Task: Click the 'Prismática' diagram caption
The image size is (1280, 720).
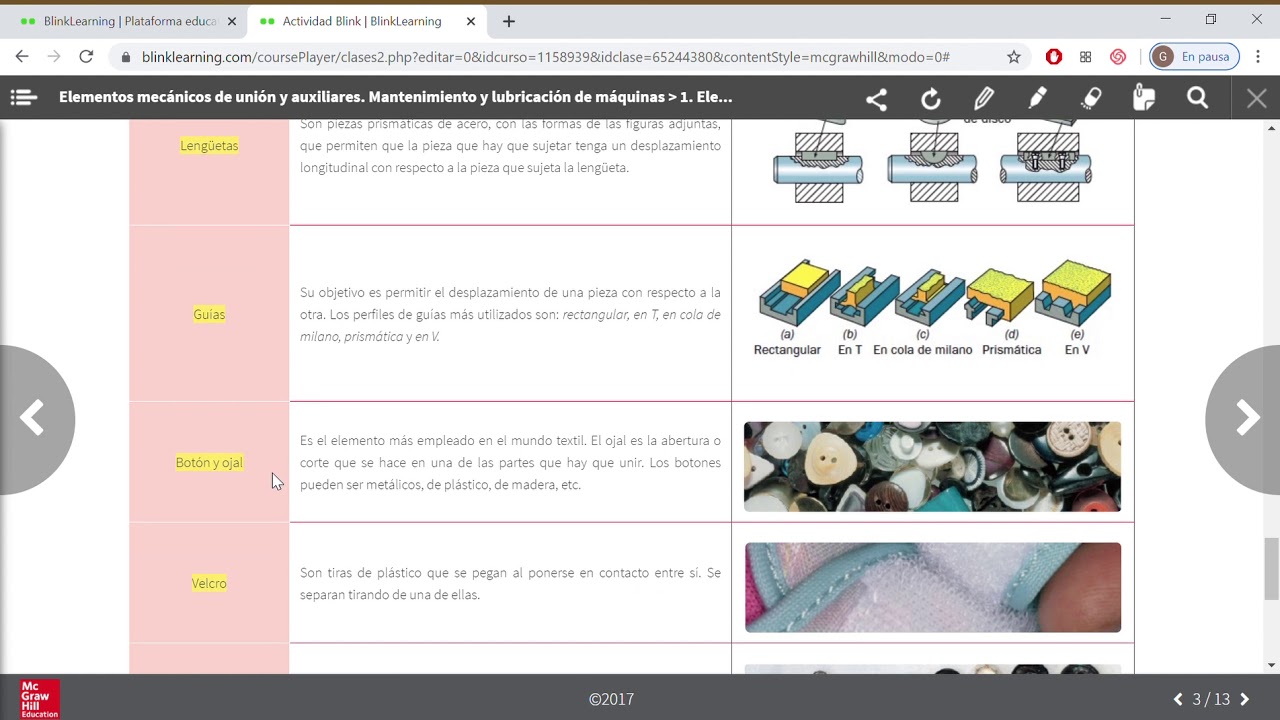Action: tap(1011, 350)
